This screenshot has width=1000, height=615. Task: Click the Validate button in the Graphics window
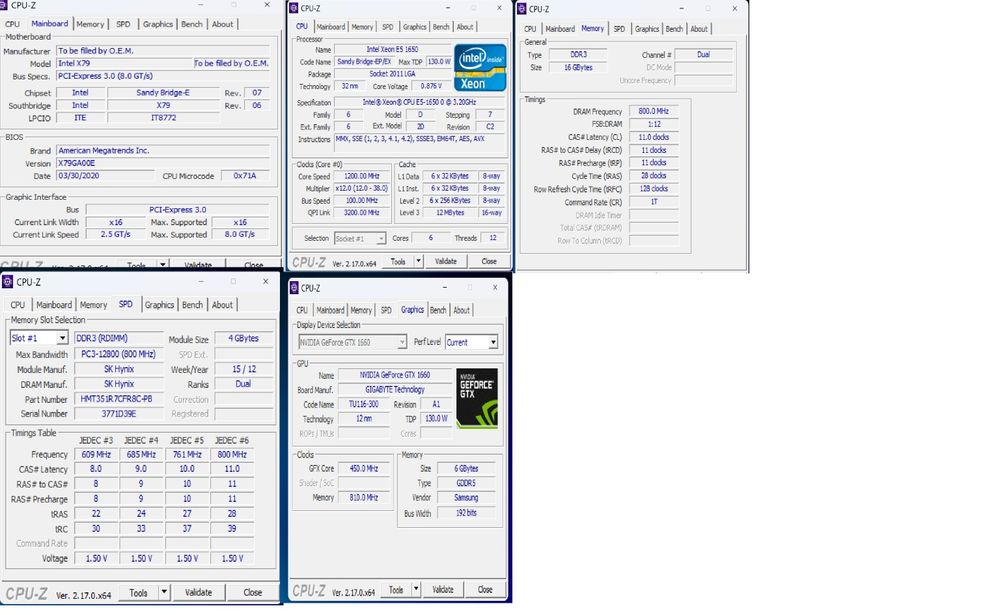click(x=443, y=589)
